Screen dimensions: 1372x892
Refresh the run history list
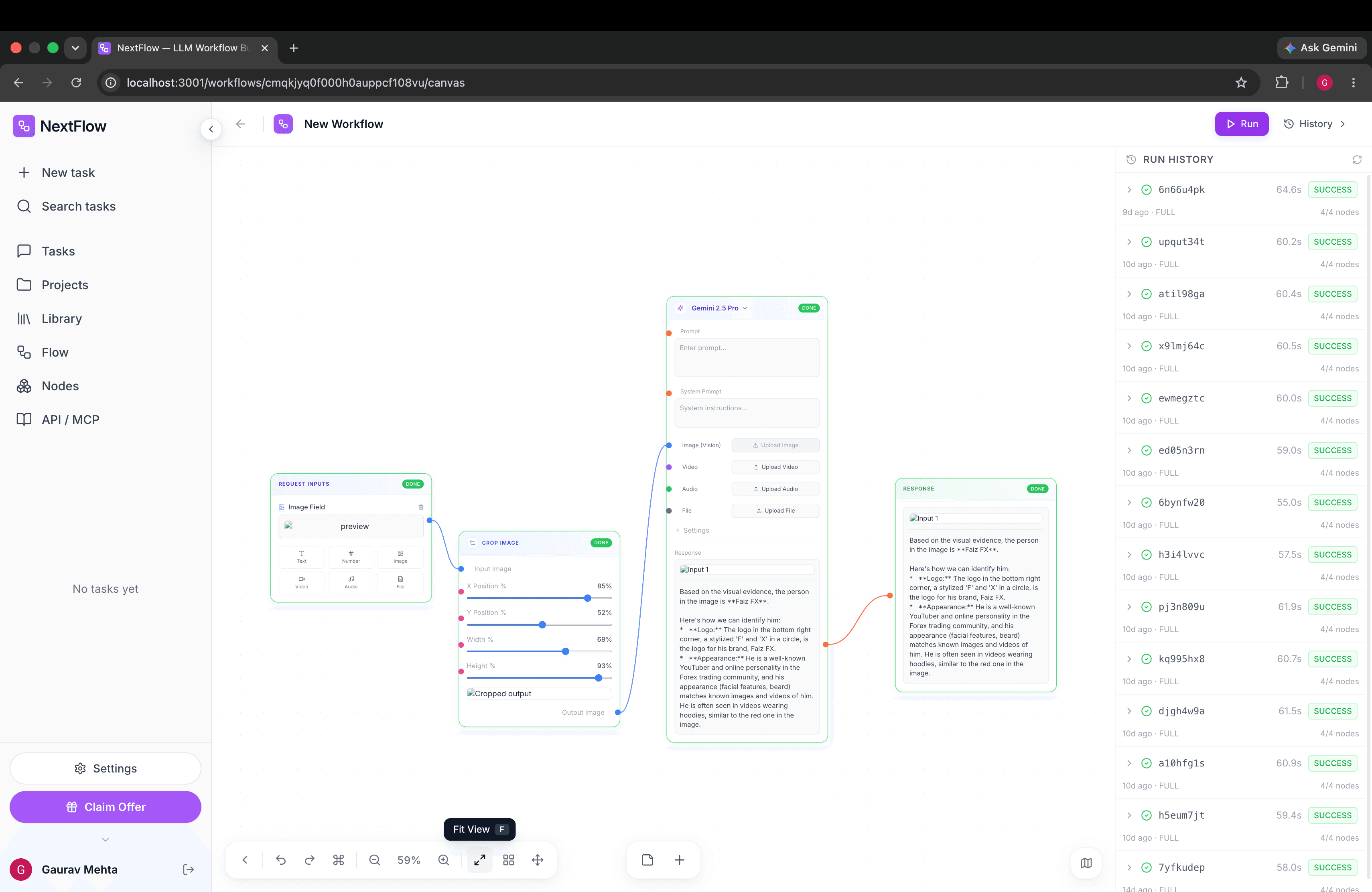[x=1357, y=160]
